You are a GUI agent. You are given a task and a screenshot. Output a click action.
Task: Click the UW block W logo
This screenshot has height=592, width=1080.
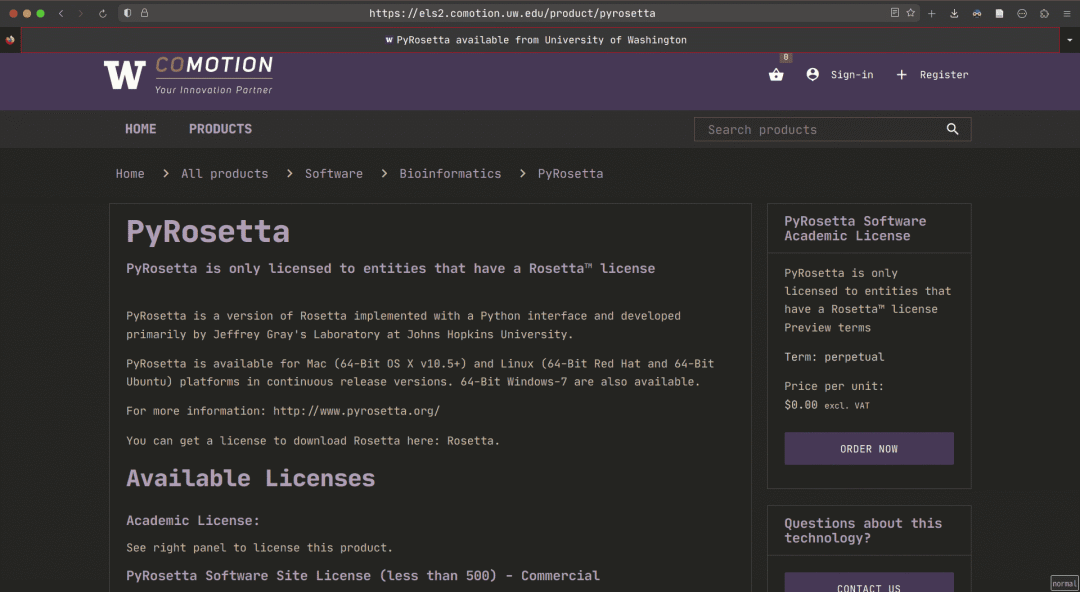pos(125,75)
